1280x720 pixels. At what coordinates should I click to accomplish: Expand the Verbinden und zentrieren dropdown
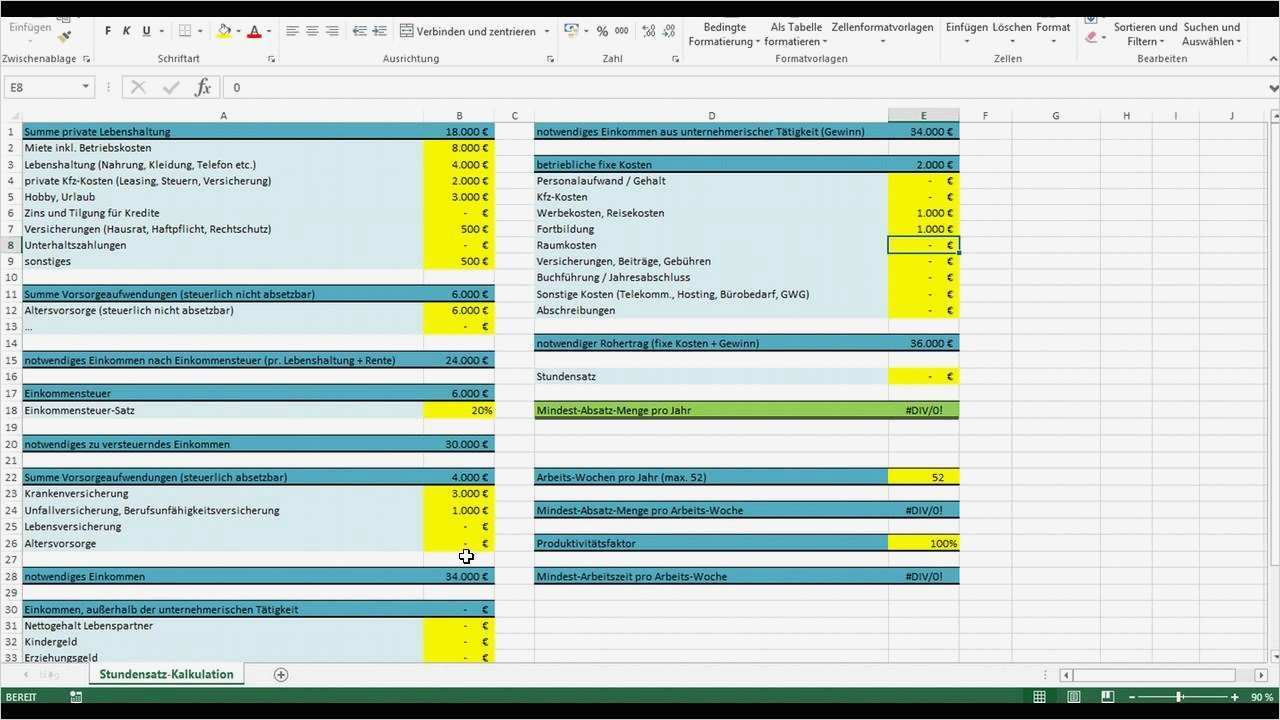546,31
